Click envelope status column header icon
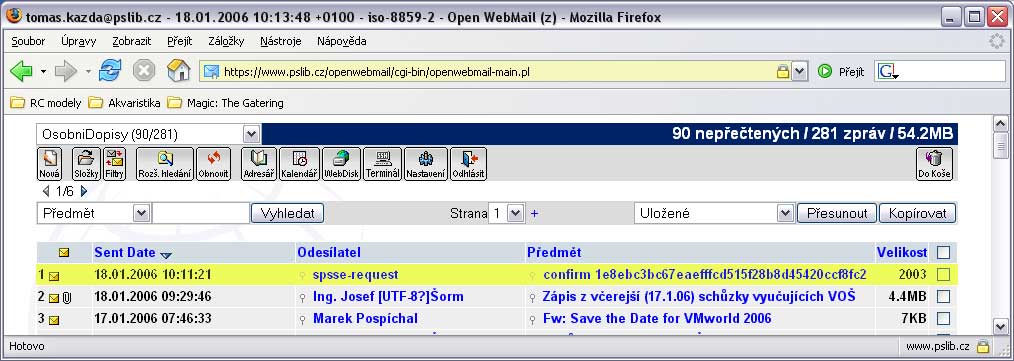 tap(64, 252)
